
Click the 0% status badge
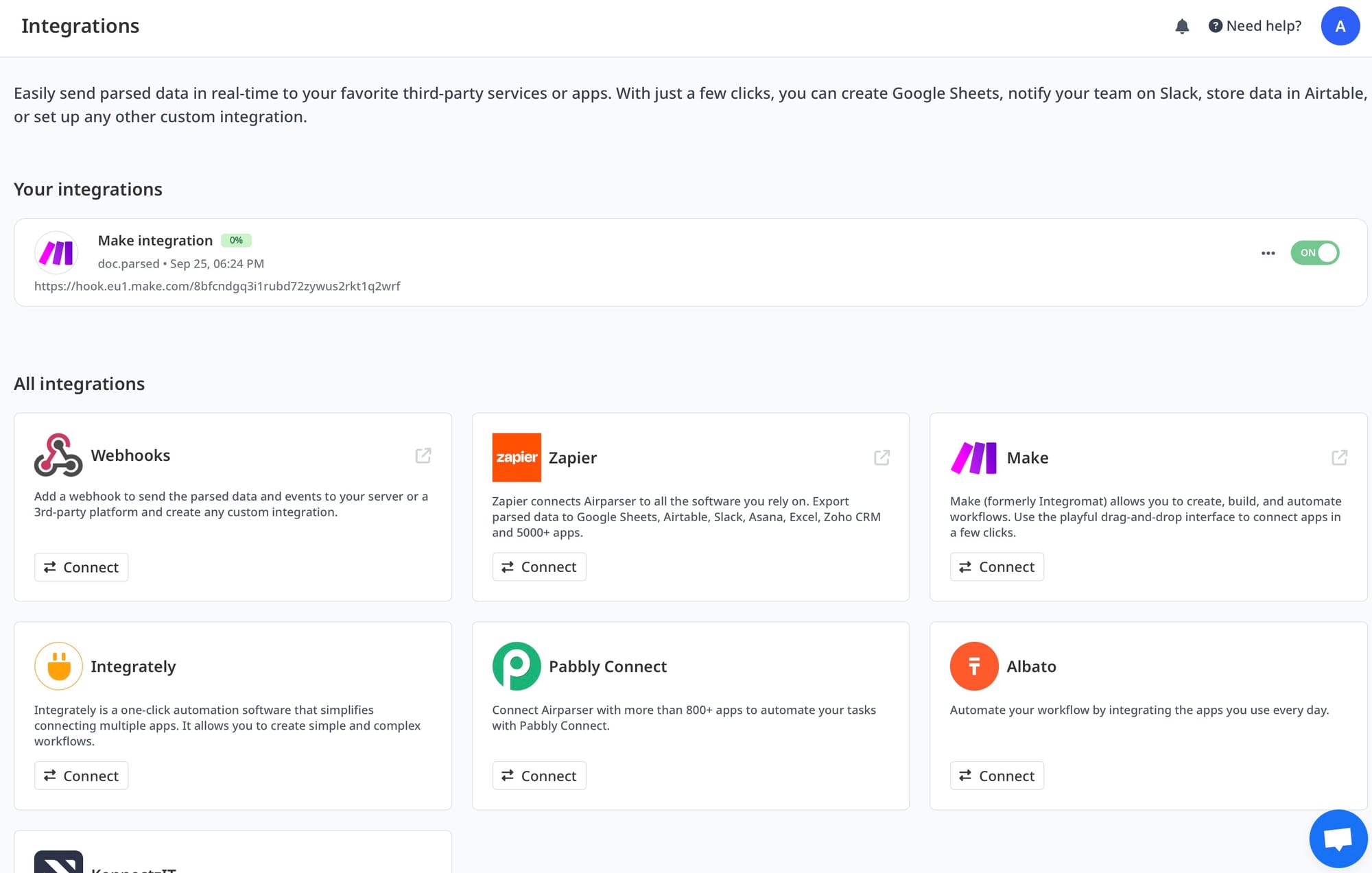236,240
